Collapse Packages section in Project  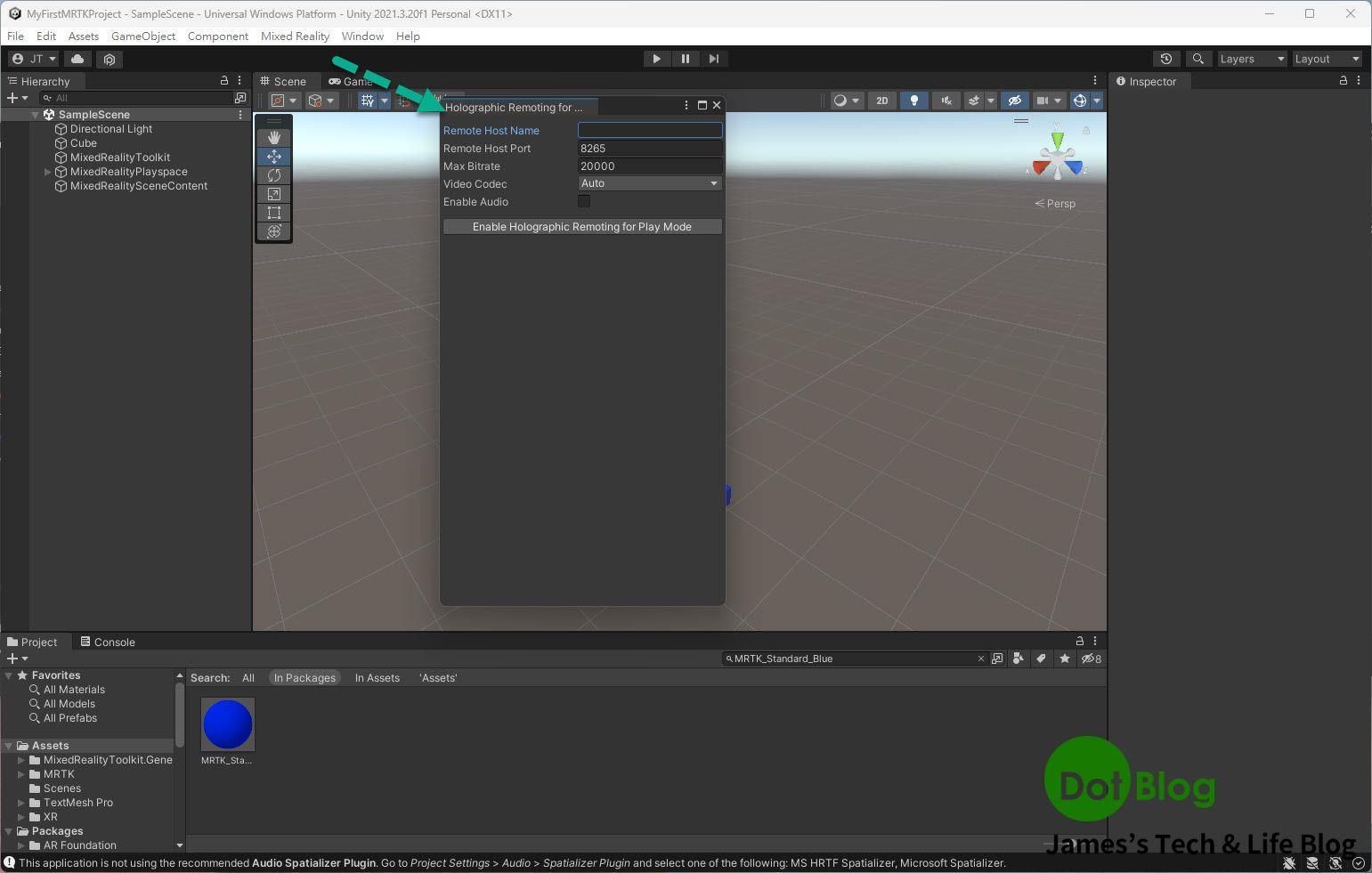pyautogui.click(x=9, y=831)
